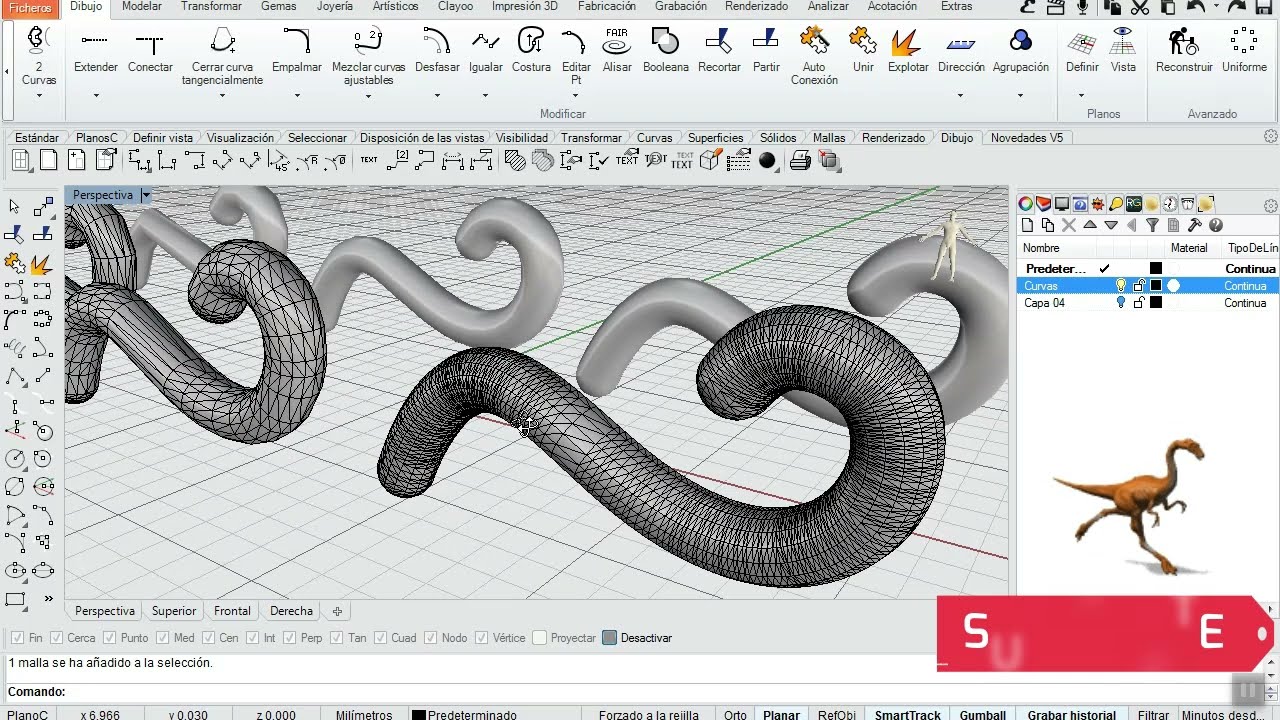Activate the Conectar curves tool

coord(150,50)
